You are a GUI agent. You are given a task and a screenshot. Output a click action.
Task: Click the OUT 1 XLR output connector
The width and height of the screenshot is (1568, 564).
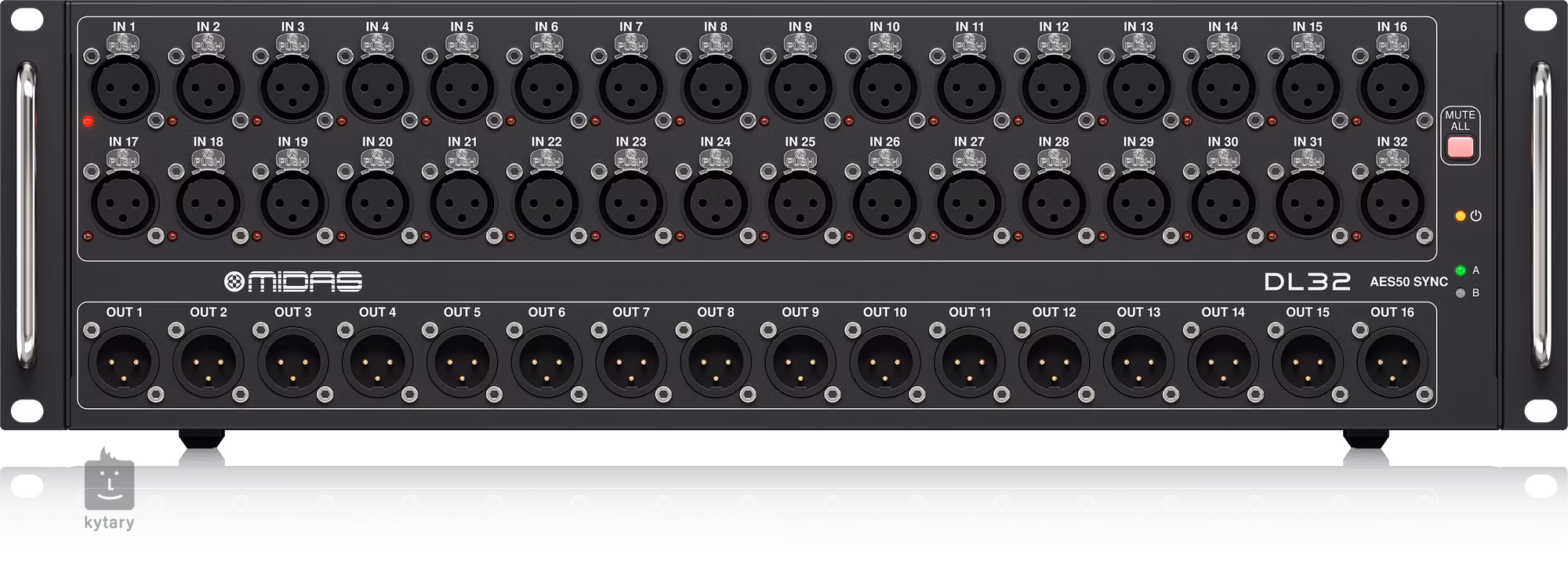[x=124, y=363]
